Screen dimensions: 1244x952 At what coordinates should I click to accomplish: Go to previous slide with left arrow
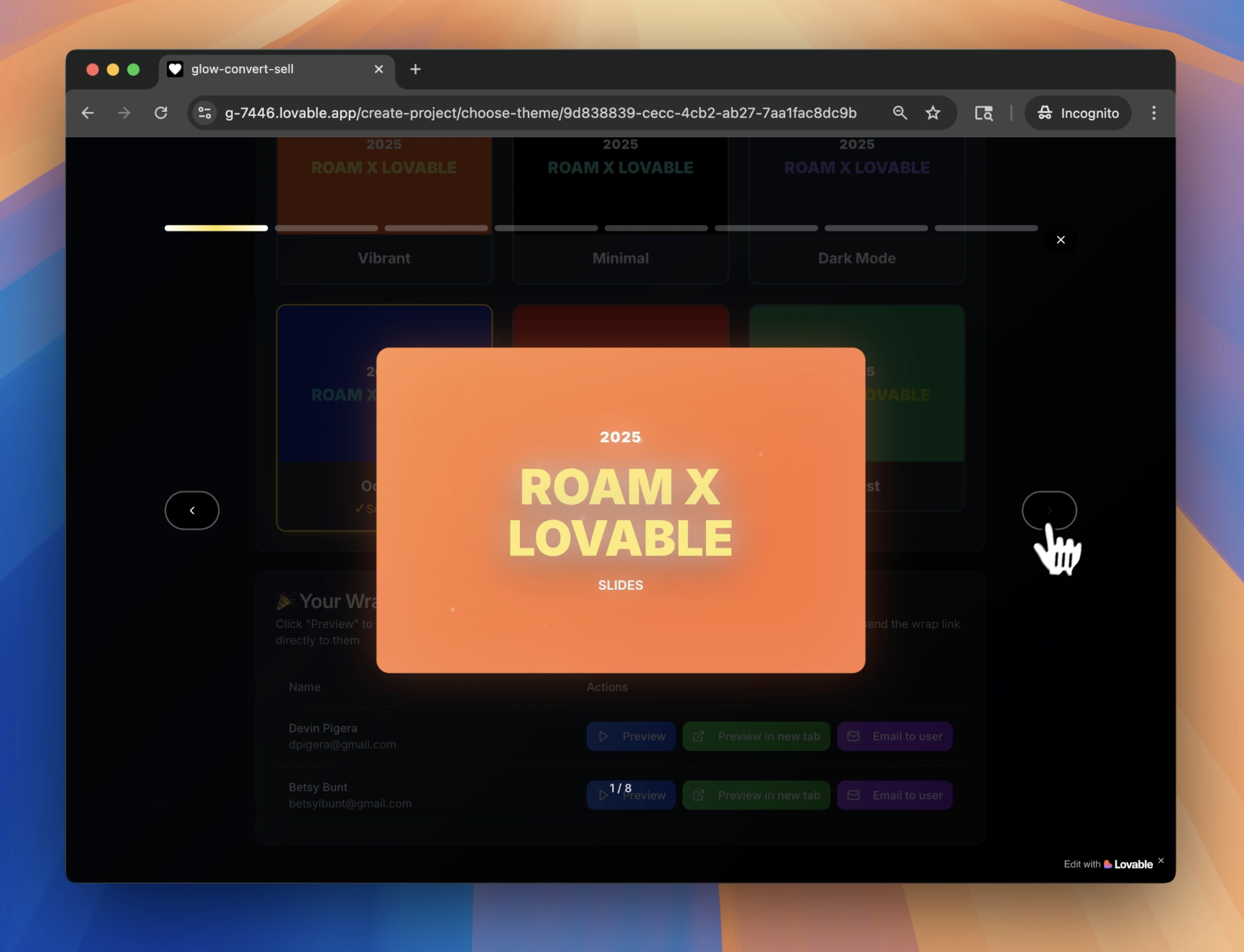192,510
